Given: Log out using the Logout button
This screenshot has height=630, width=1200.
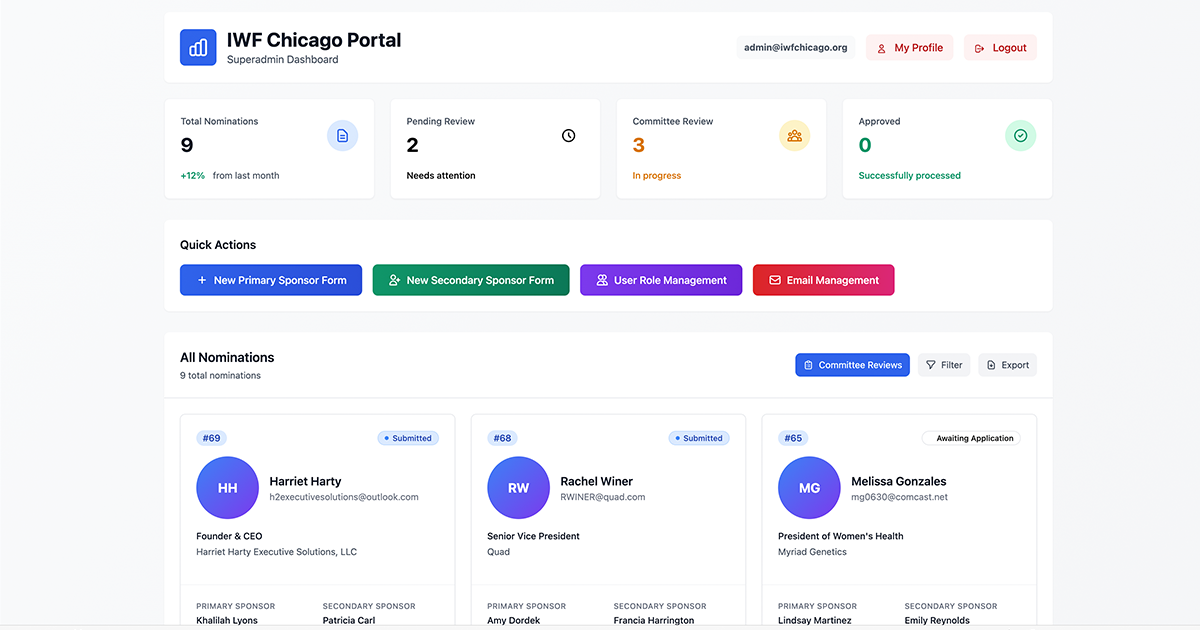Looking at the screenshot, I should tap(1000, 48).
